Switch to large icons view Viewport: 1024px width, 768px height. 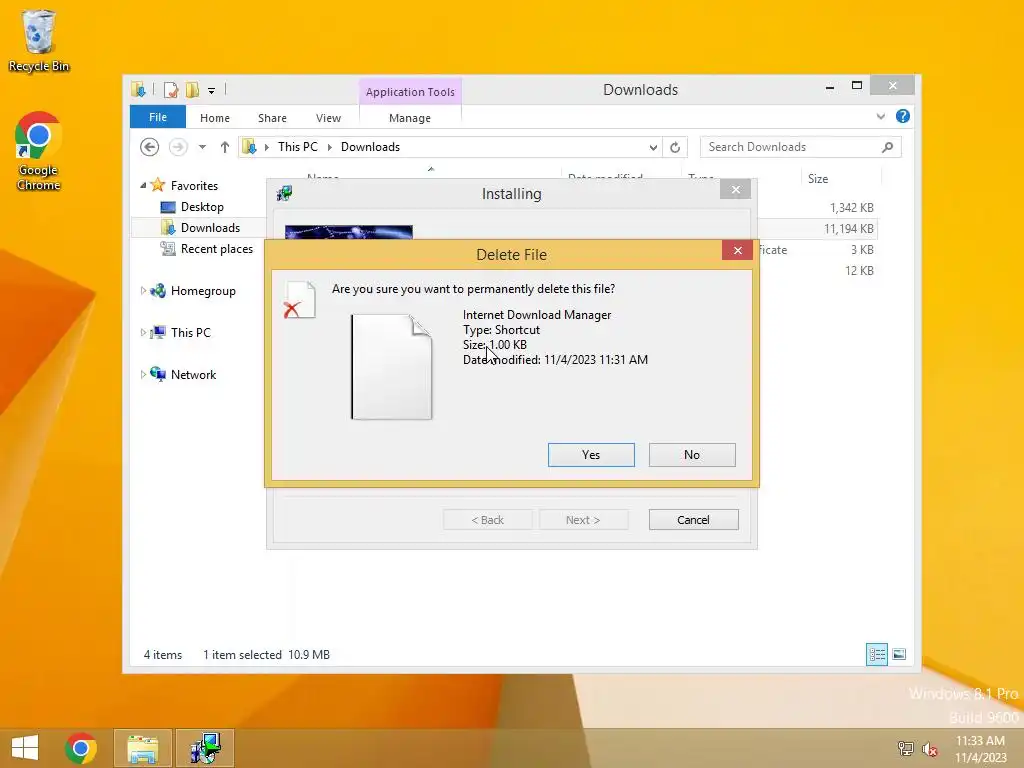click(899, 654)
